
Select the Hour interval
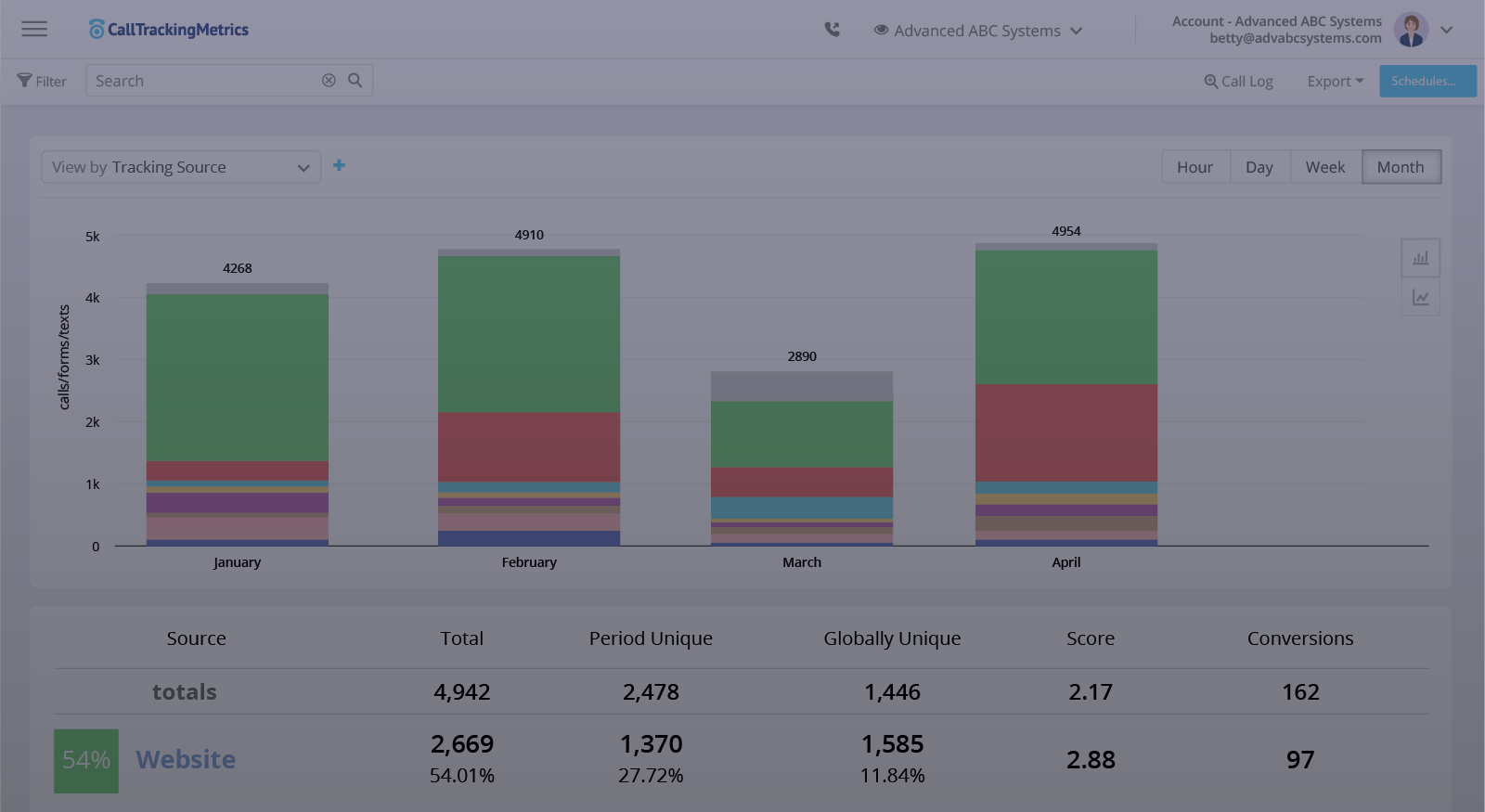coord(1194,167)
